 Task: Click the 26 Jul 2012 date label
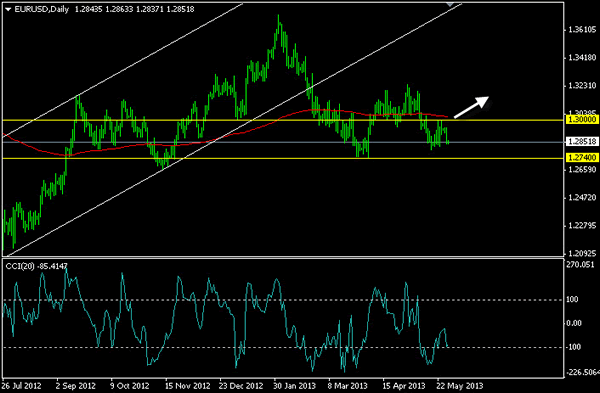22,386
